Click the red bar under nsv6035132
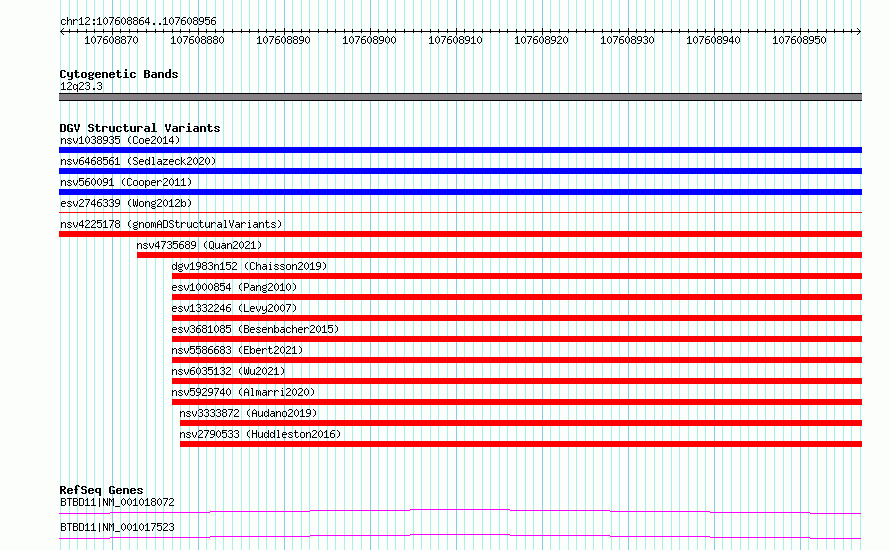This screenshot has width=890, height=550. click(x=517, y=381)
